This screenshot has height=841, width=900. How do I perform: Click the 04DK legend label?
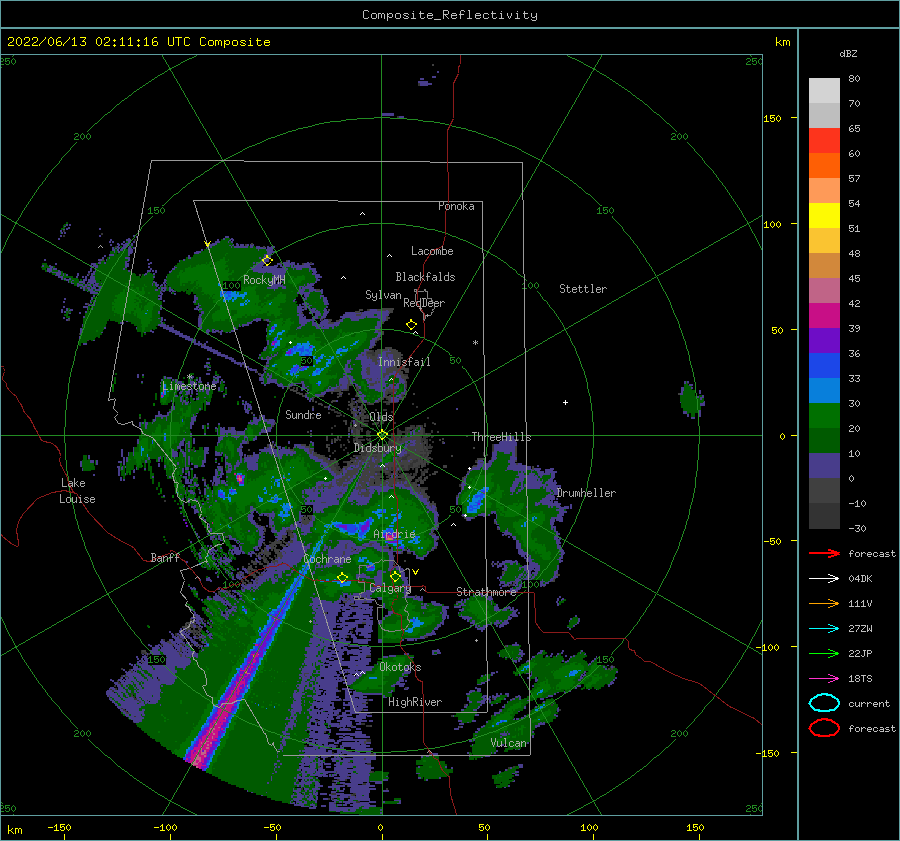[860, 579]
